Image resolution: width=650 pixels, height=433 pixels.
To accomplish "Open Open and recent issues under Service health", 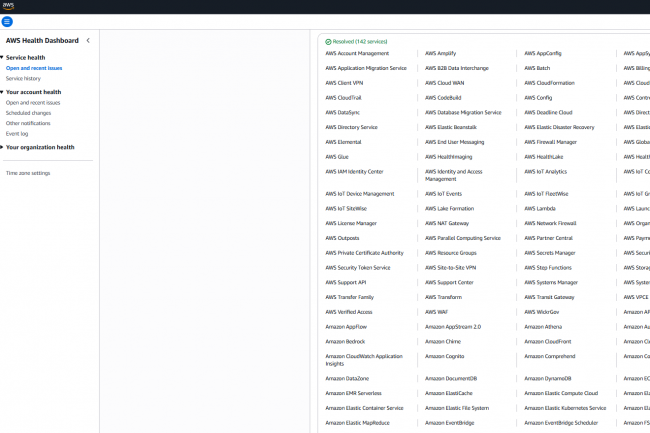I will 34,68.
